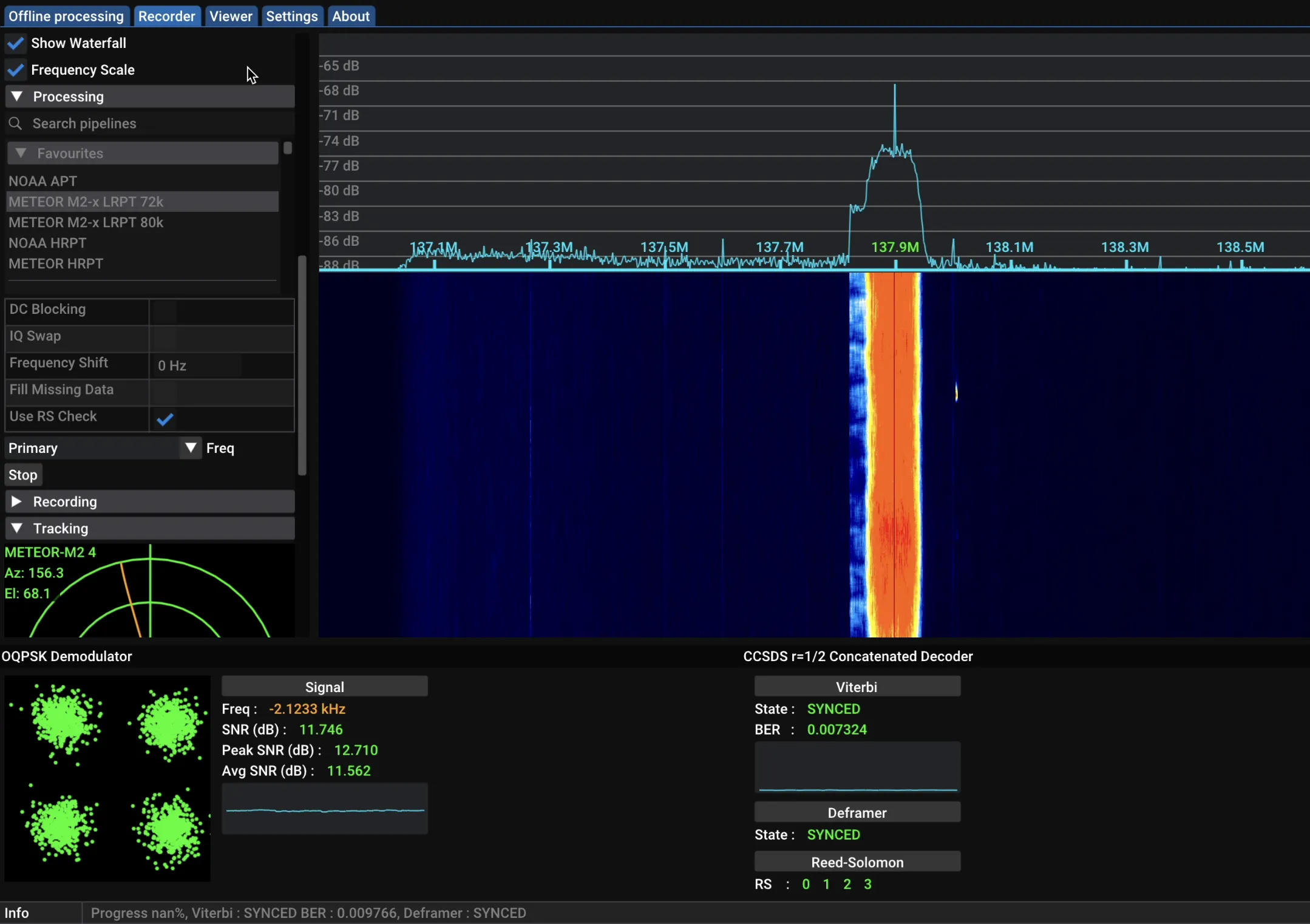Choose METEOR M2-x LRPT 80k pipeline

[86, 222]
